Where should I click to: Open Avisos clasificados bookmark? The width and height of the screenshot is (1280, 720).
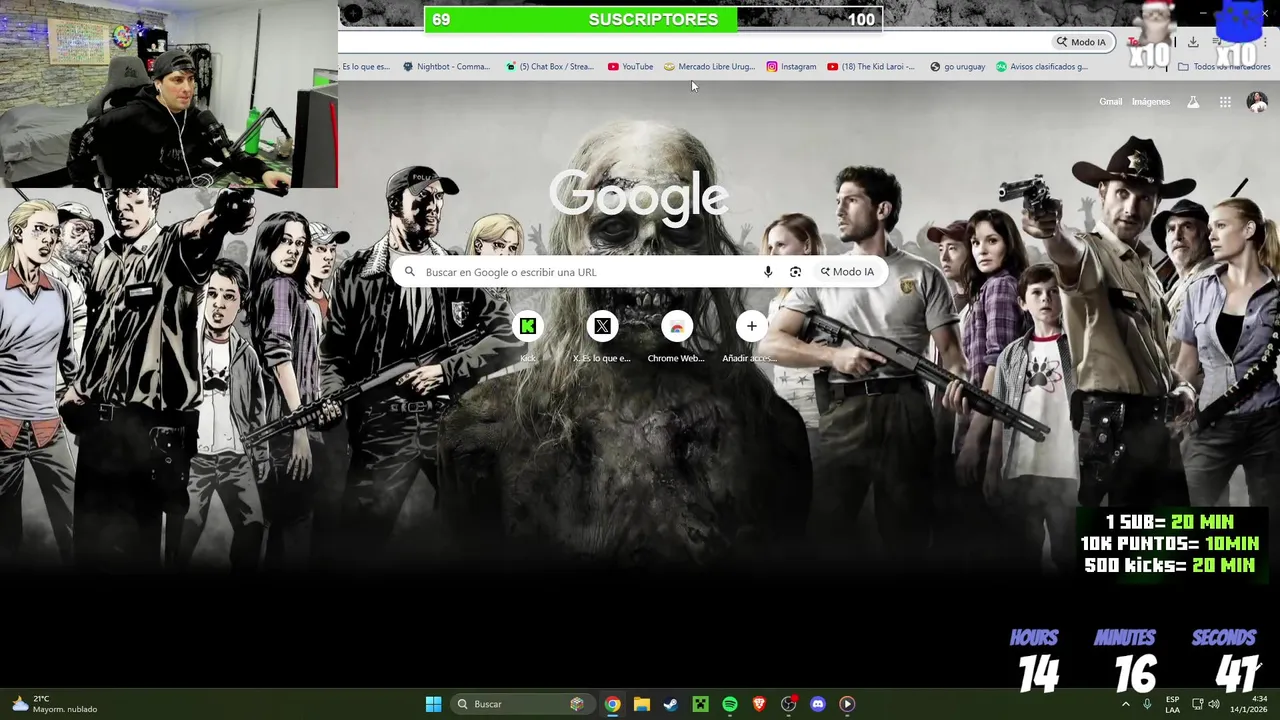(x=1041, y=67)
